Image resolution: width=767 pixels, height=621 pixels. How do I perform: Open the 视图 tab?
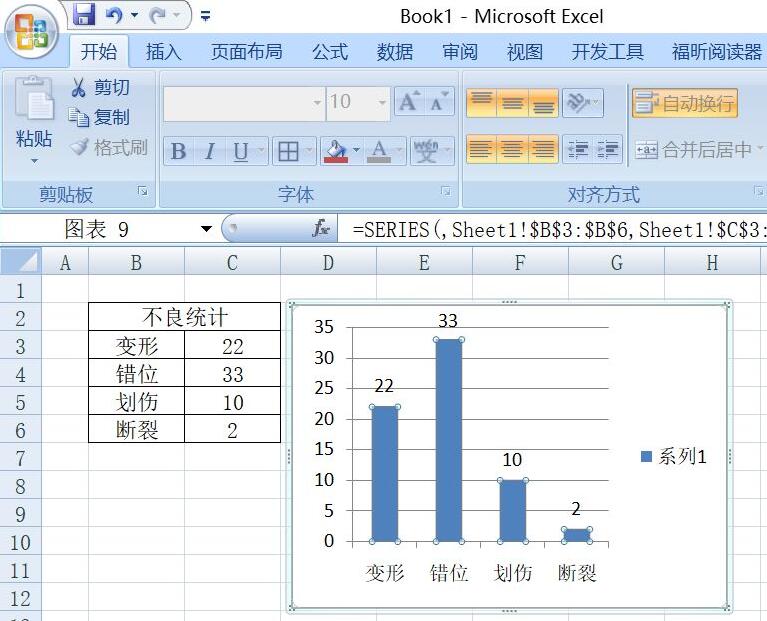point(525,51)
